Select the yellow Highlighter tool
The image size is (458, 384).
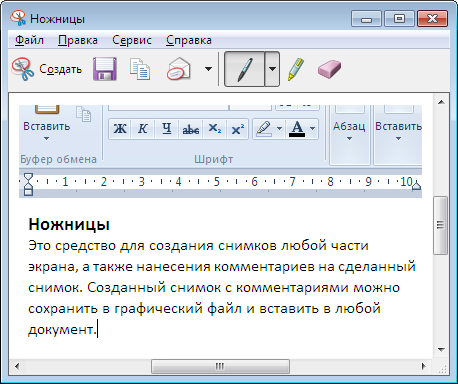pyautogui.click(x=295, y=69)
